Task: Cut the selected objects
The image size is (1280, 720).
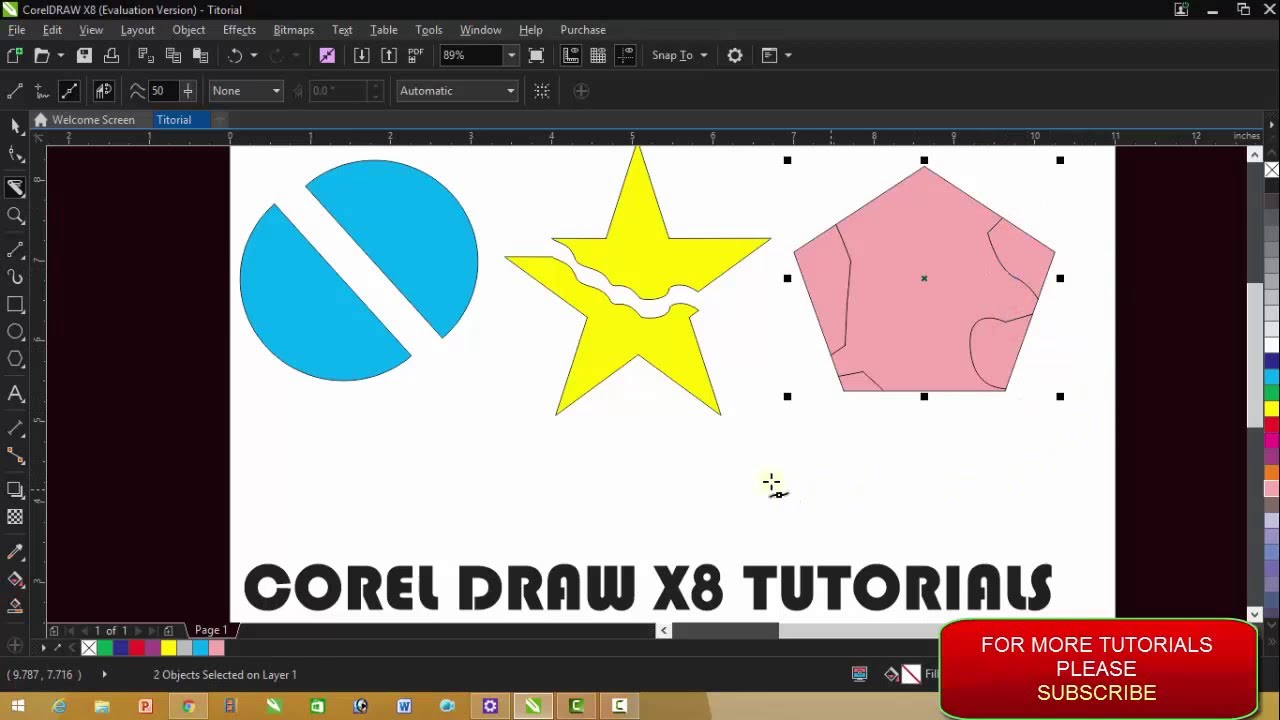Action: pos(145,55)
